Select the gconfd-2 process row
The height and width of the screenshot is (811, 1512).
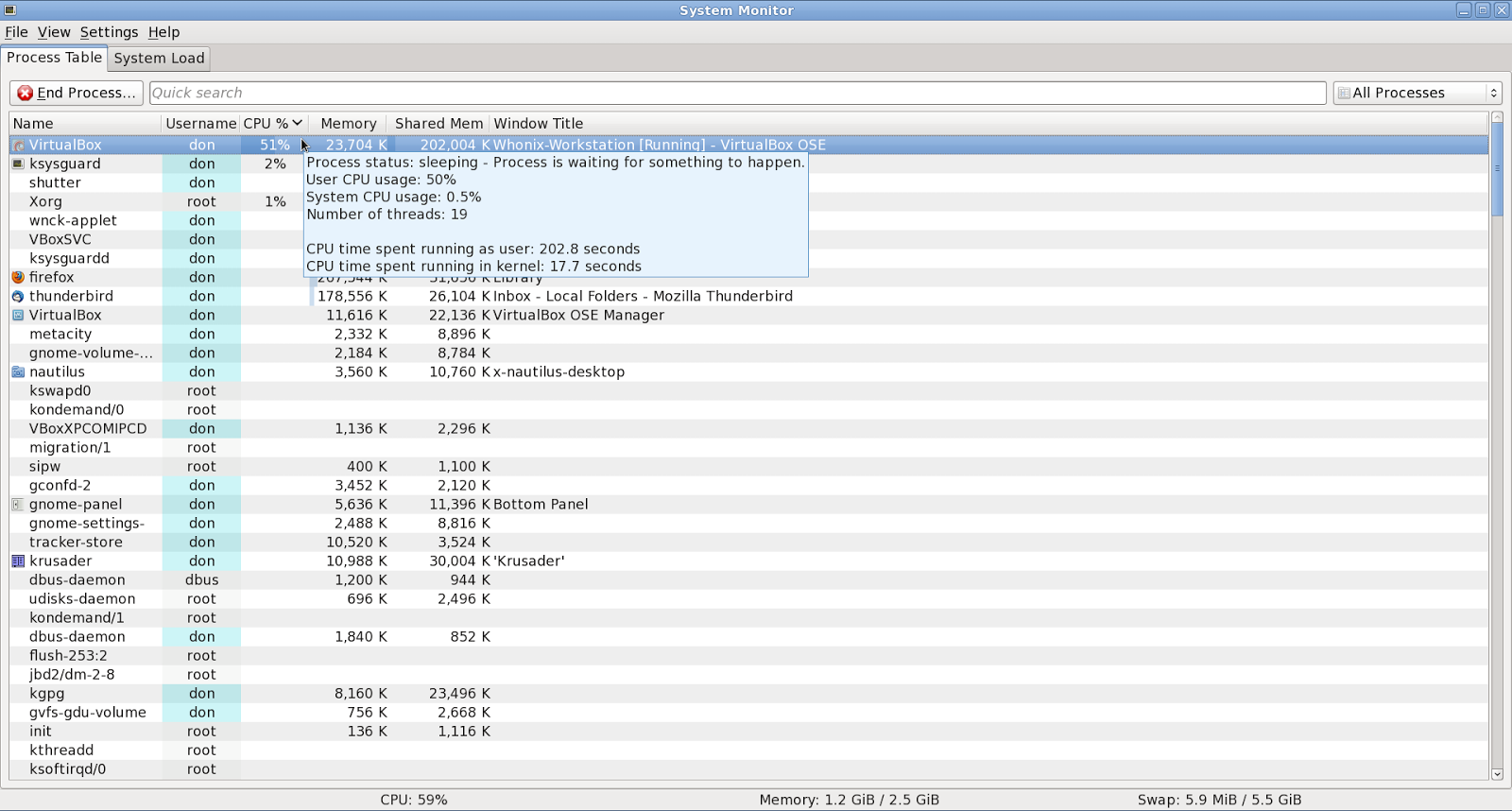[x=748, y=485]
